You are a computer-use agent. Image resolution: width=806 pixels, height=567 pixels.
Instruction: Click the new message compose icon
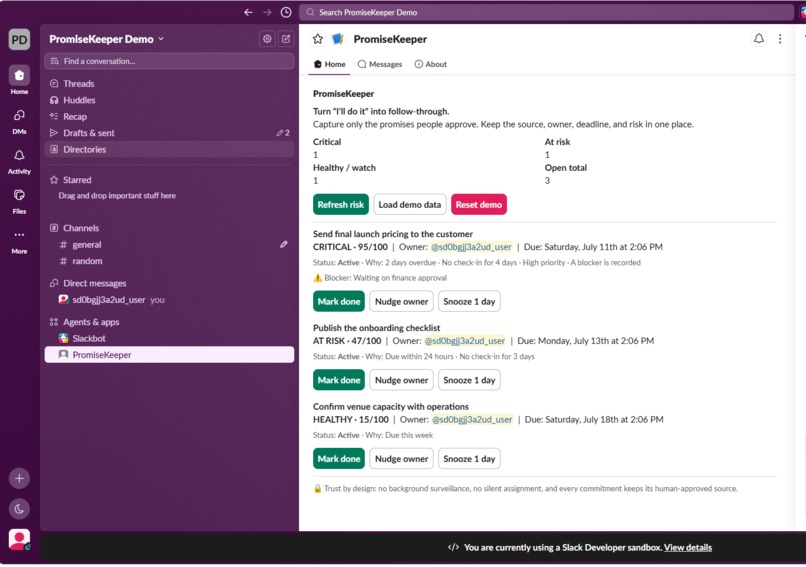pos(286,39)
